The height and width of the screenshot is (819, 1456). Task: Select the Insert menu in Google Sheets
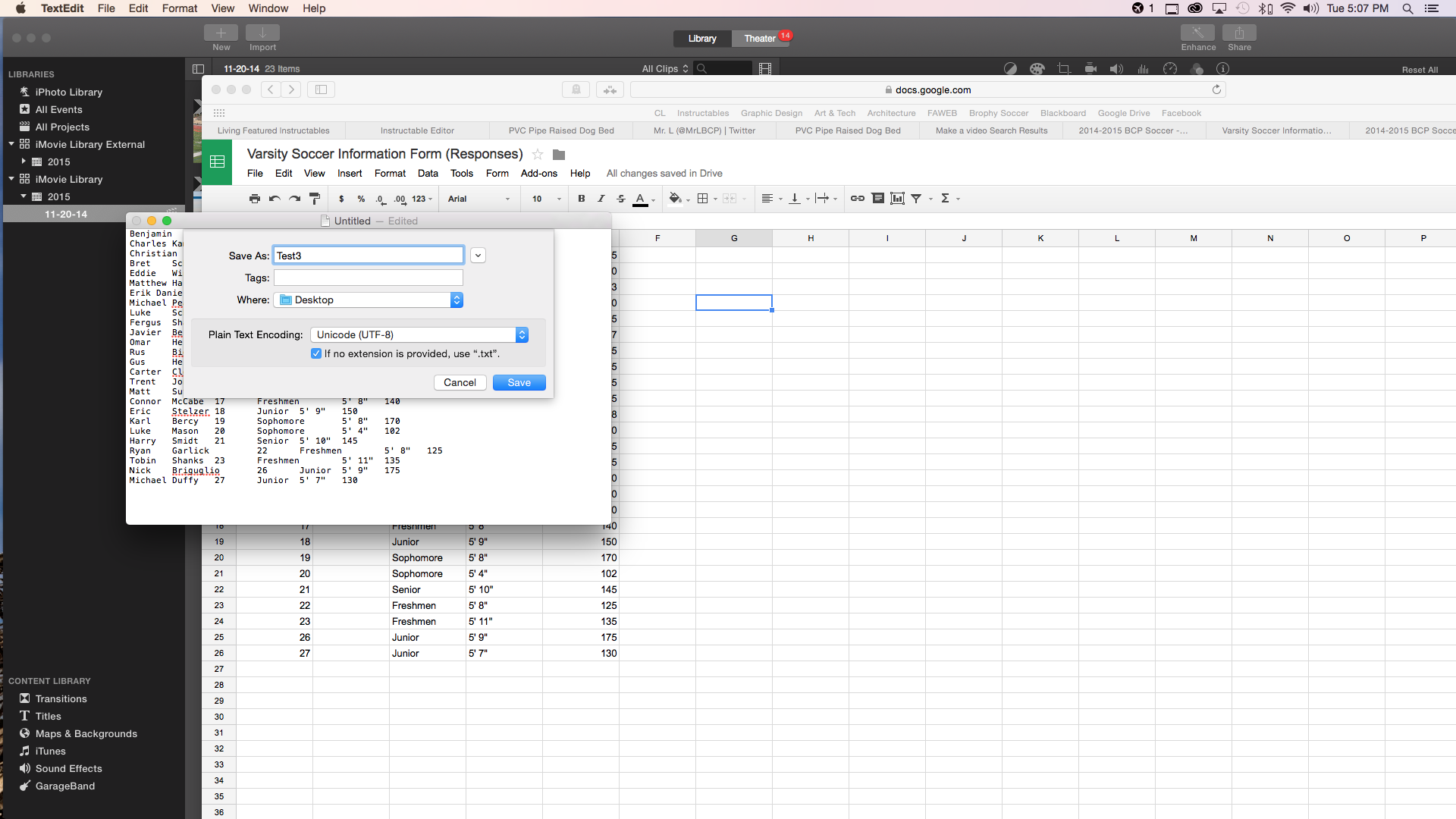coord(349,173)
